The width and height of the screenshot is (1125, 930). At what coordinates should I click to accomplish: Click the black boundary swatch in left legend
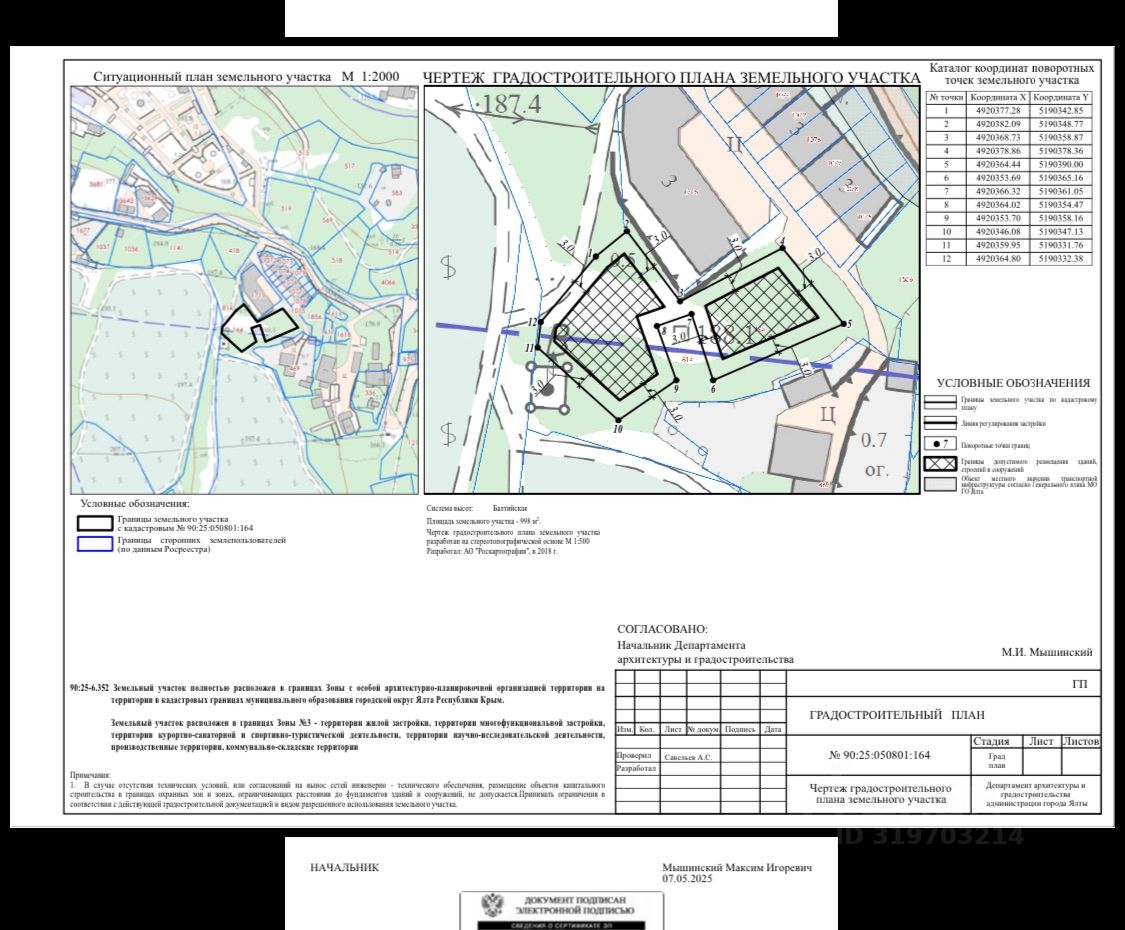coord(95,523)
